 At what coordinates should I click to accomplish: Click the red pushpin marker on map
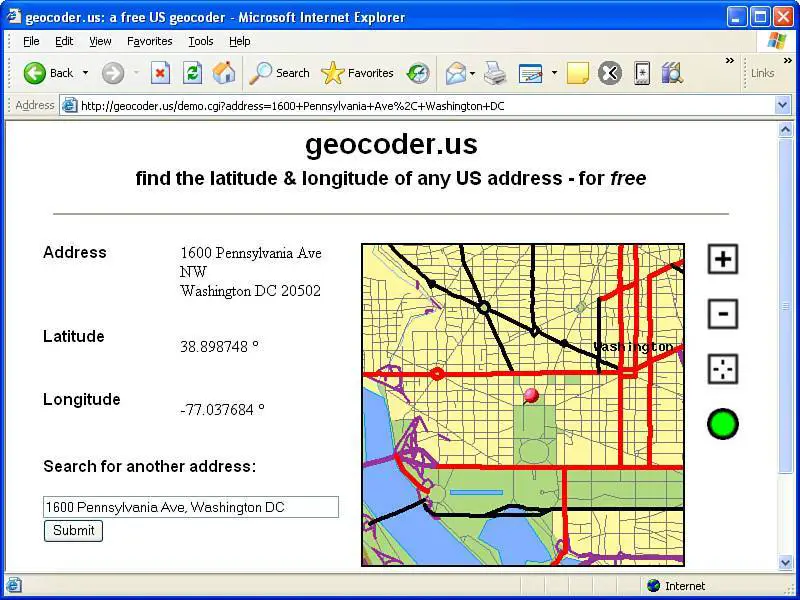click(531, 395)
